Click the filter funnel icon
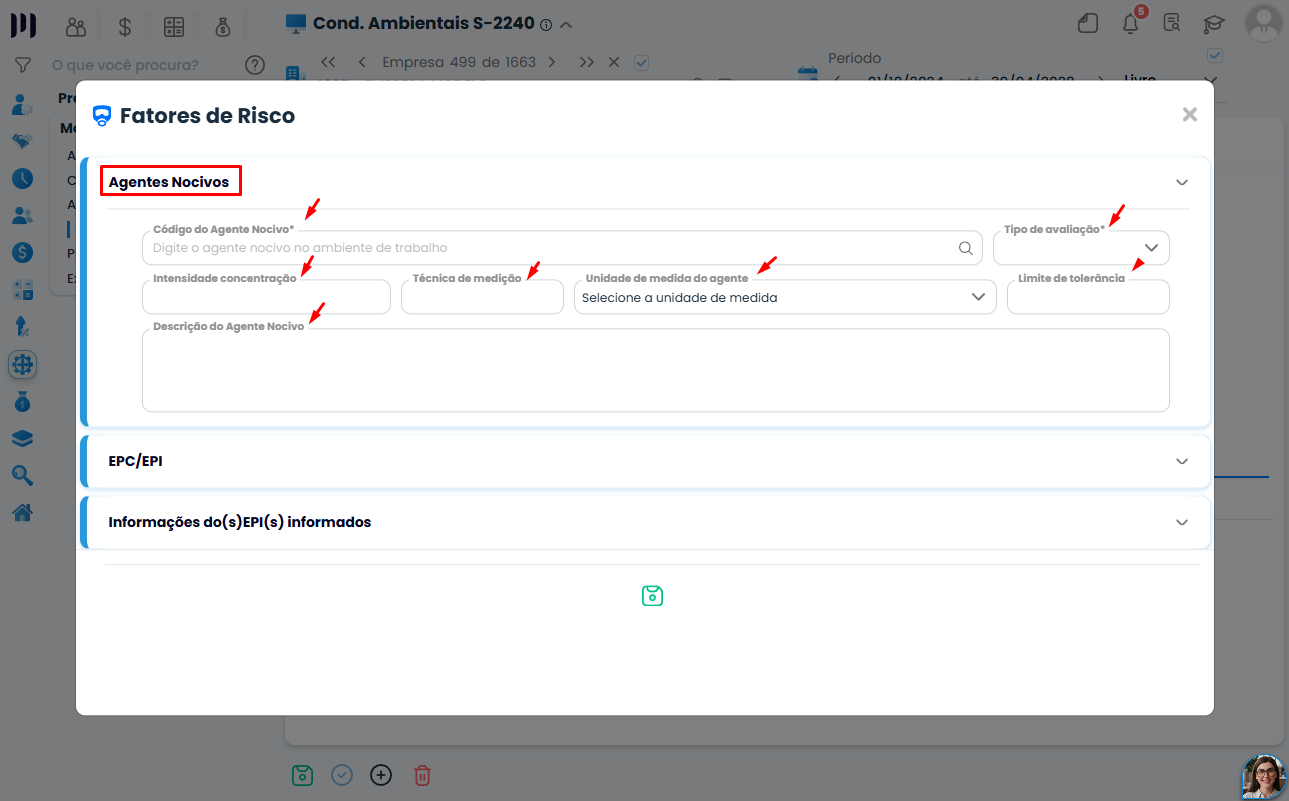This screenshot has height=801, width=1289. [22, 65]
